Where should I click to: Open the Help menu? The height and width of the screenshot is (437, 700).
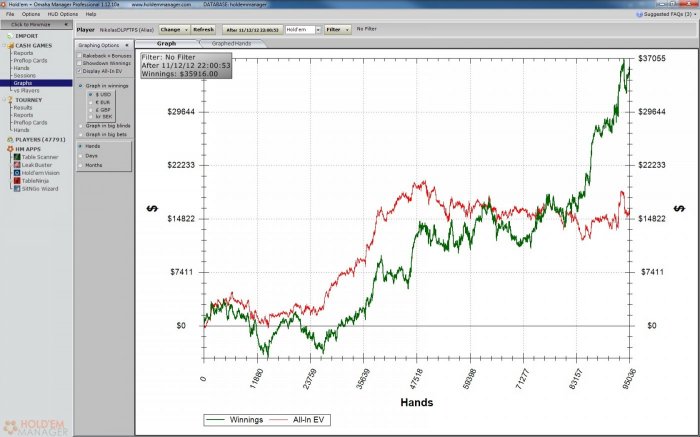[x=91, y=14]
